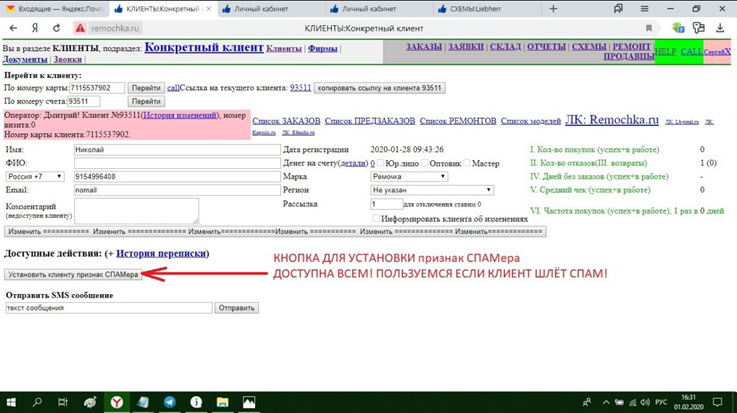Toggle the Оптовик checkbox
The height and width of the screenshot is (413, 737).
[x=424, y=163]
